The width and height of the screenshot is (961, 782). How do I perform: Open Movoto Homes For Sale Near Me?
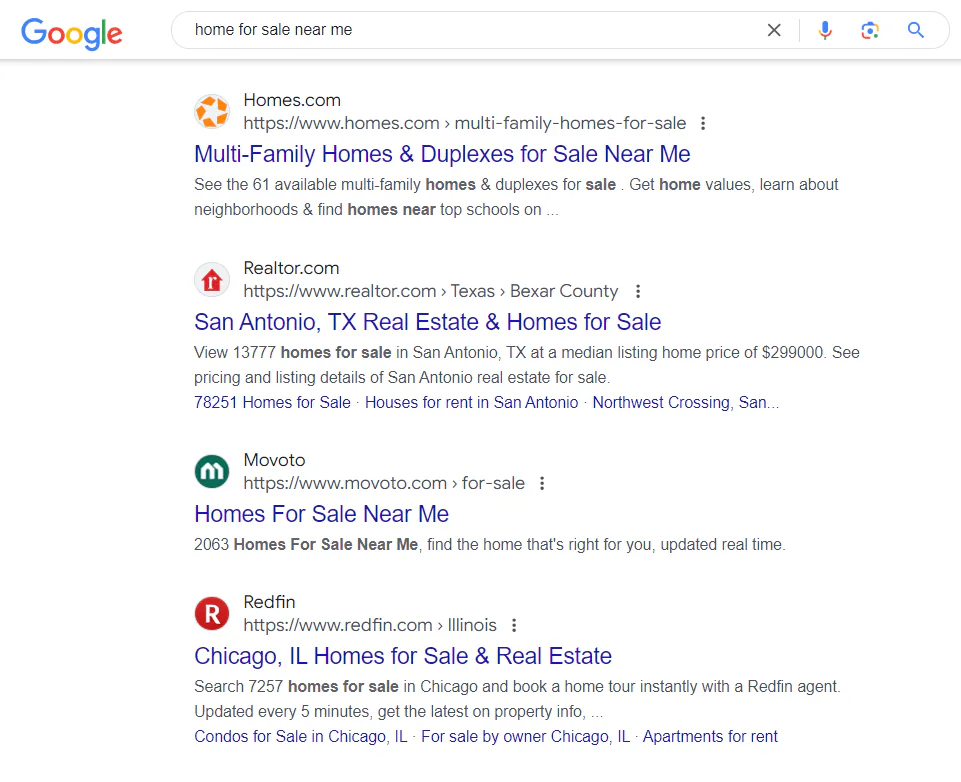[x=322, y=514]
